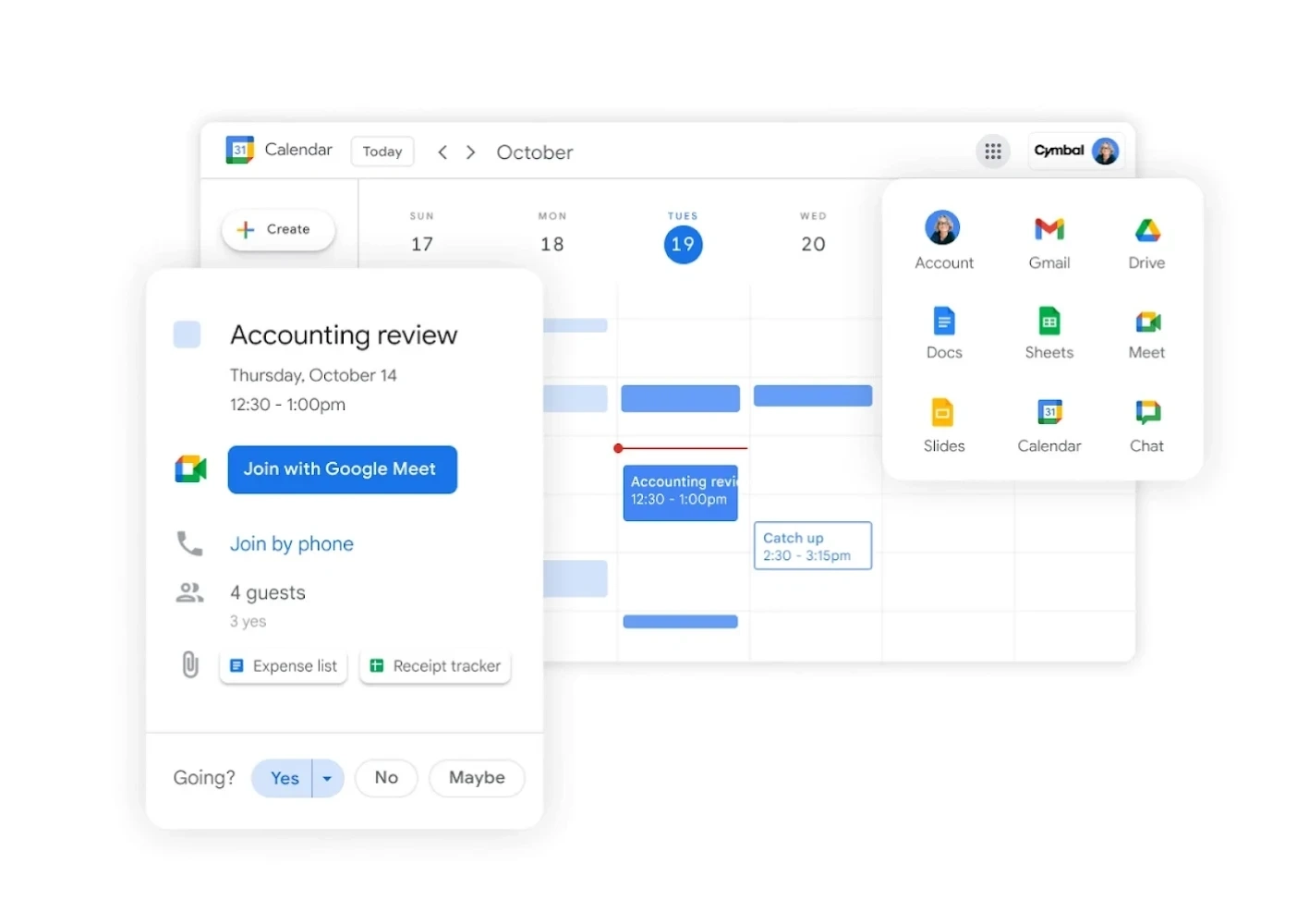Jump to Today in calendar
This screenshot has height=924, width=1297.
382,152
